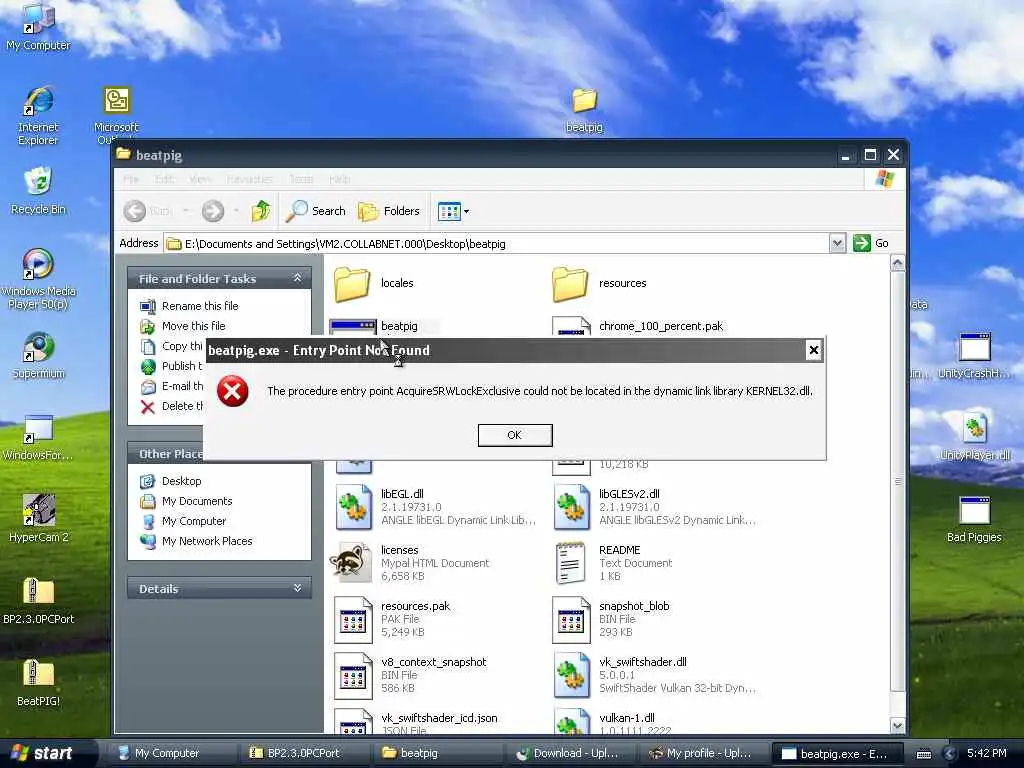
Task: Go up one folder level in Explorer
Action: (261, 211)
